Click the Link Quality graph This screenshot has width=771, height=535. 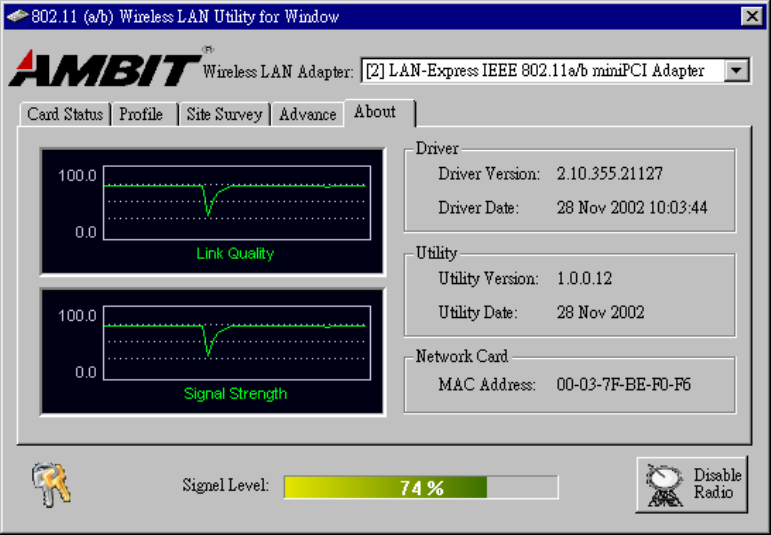pos(212,211)
